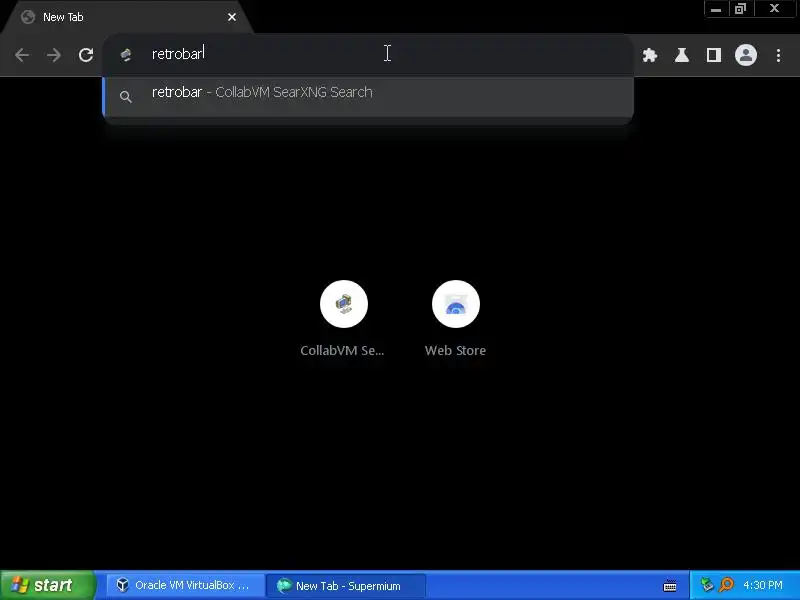Open the three-dot browser menu
This screenshot has width=800, height=600.
778,55
